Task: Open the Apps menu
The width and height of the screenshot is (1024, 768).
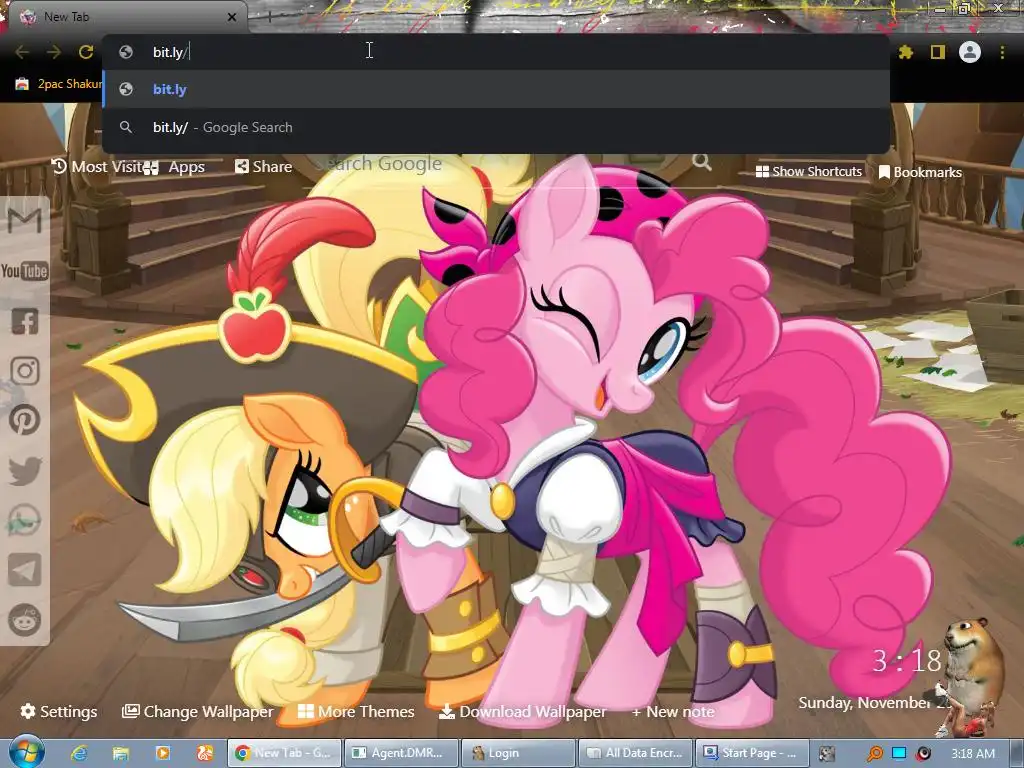Action: [x=174, y=167]
